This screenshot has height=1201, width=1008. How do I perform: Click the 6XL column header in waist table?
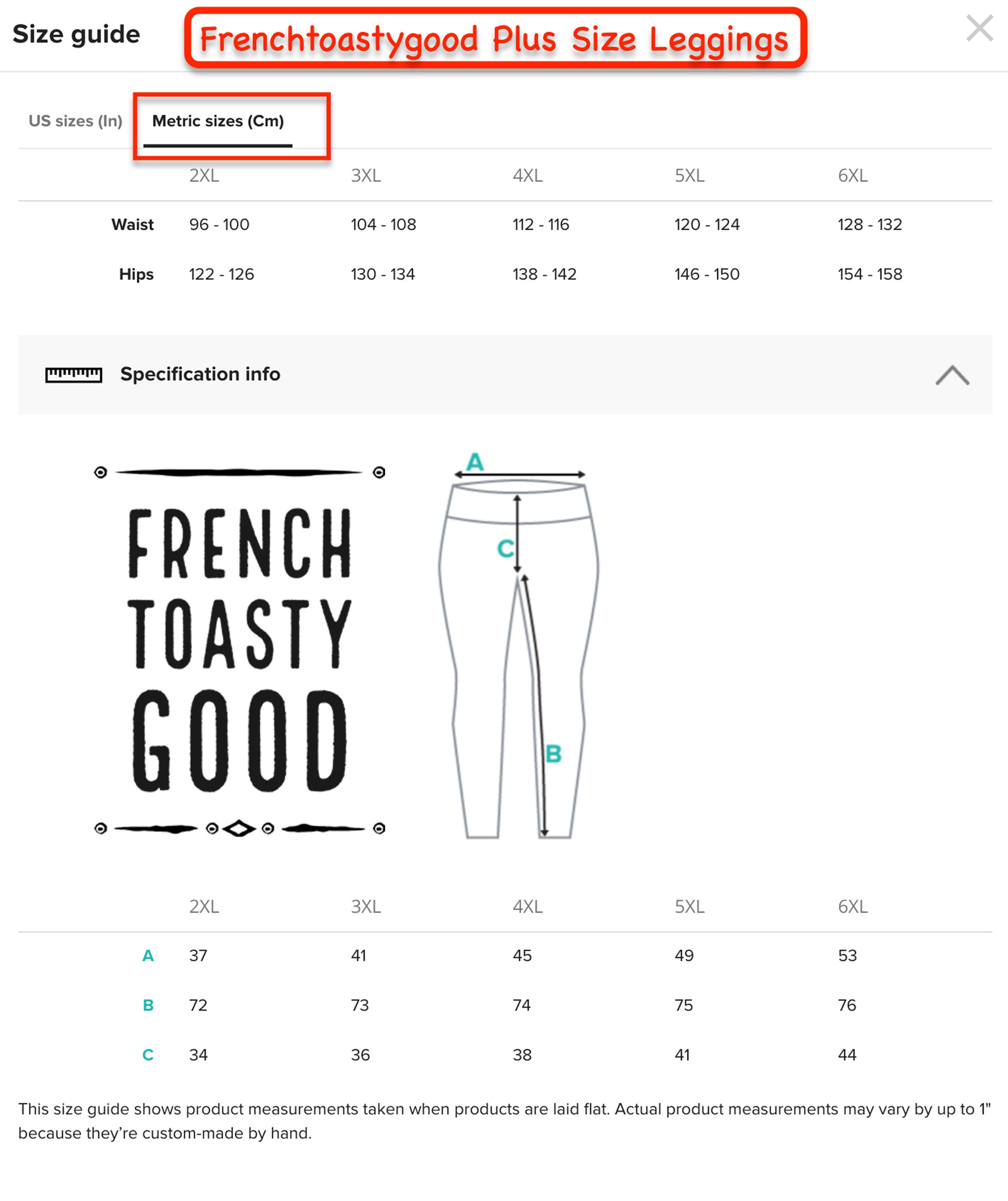point(853,176)
